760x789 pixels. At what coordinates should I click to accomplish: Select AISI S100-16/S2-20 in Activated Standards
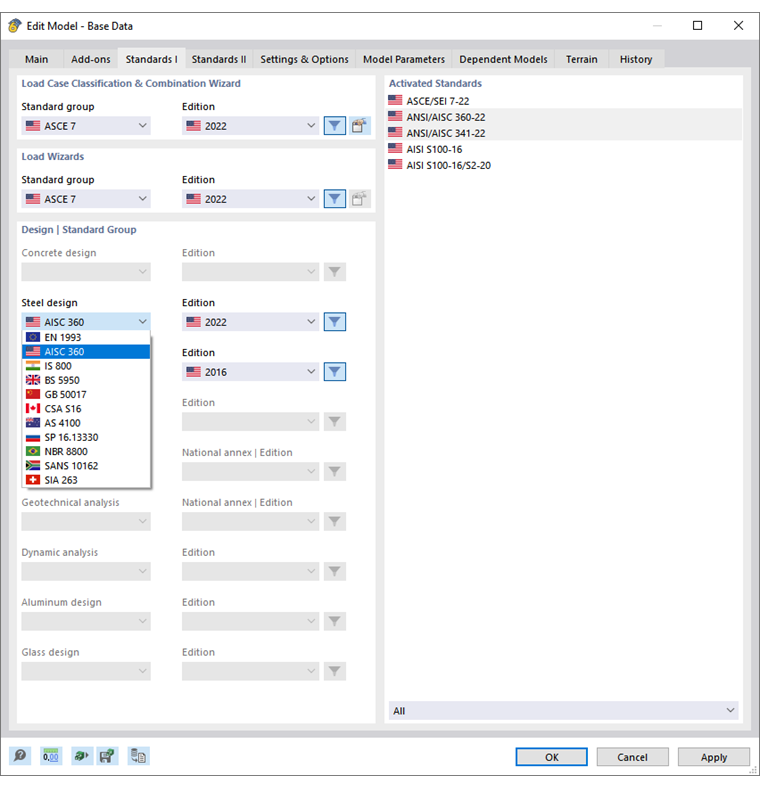click(x=564, y=165)
